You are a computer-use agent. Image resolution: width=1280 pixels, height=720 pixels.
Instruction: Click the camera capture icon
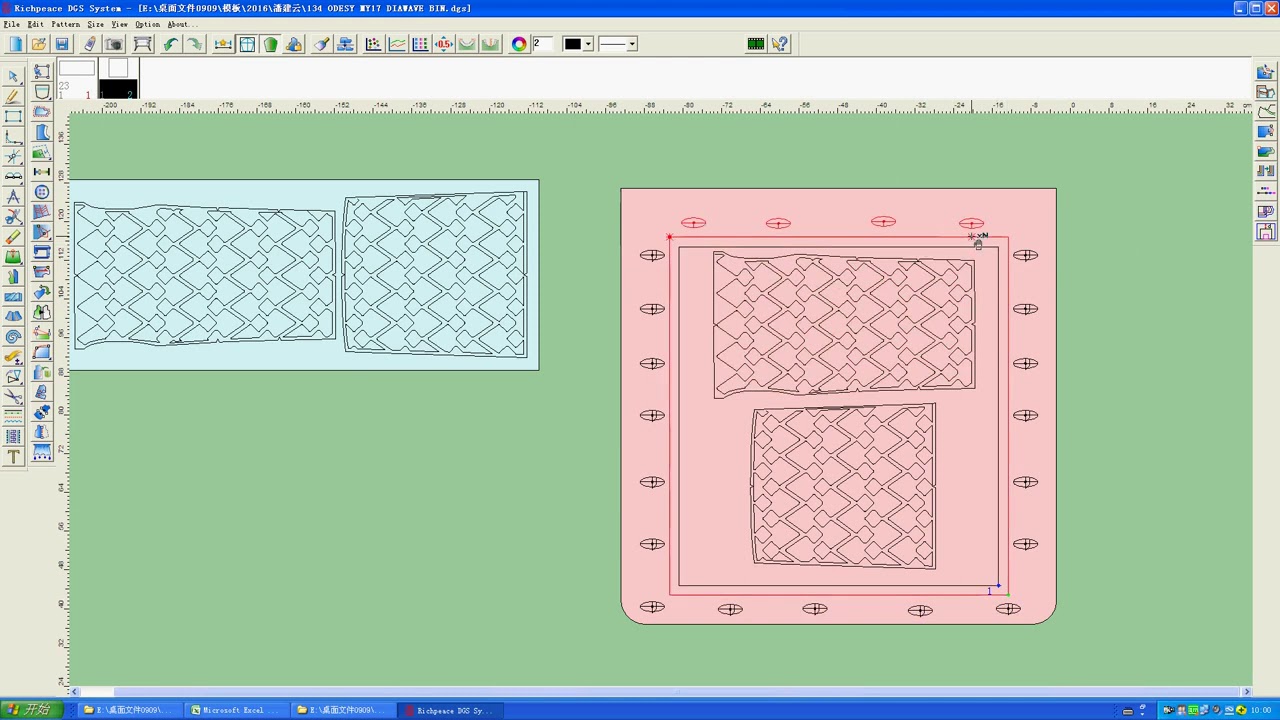pyautogui.click(x=114, y=44)
